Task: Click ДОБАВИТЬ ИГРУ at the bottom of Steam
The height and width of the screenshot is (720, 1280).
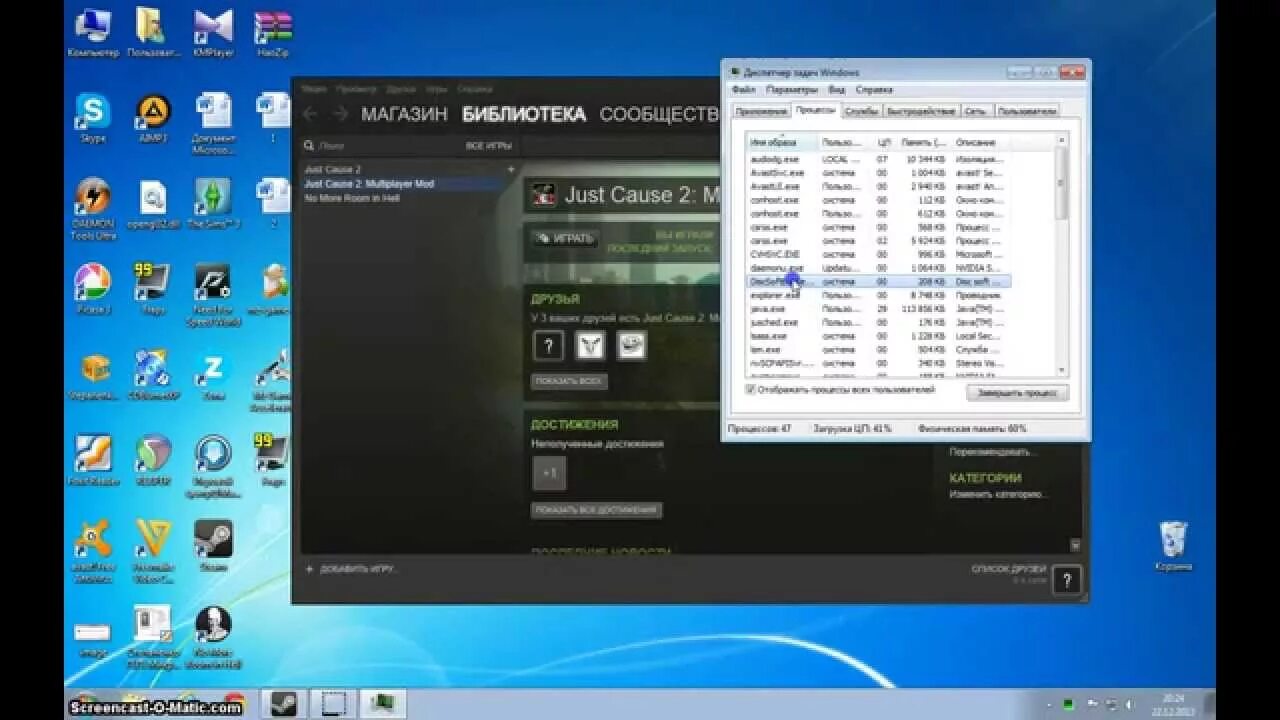Action: 350,569
